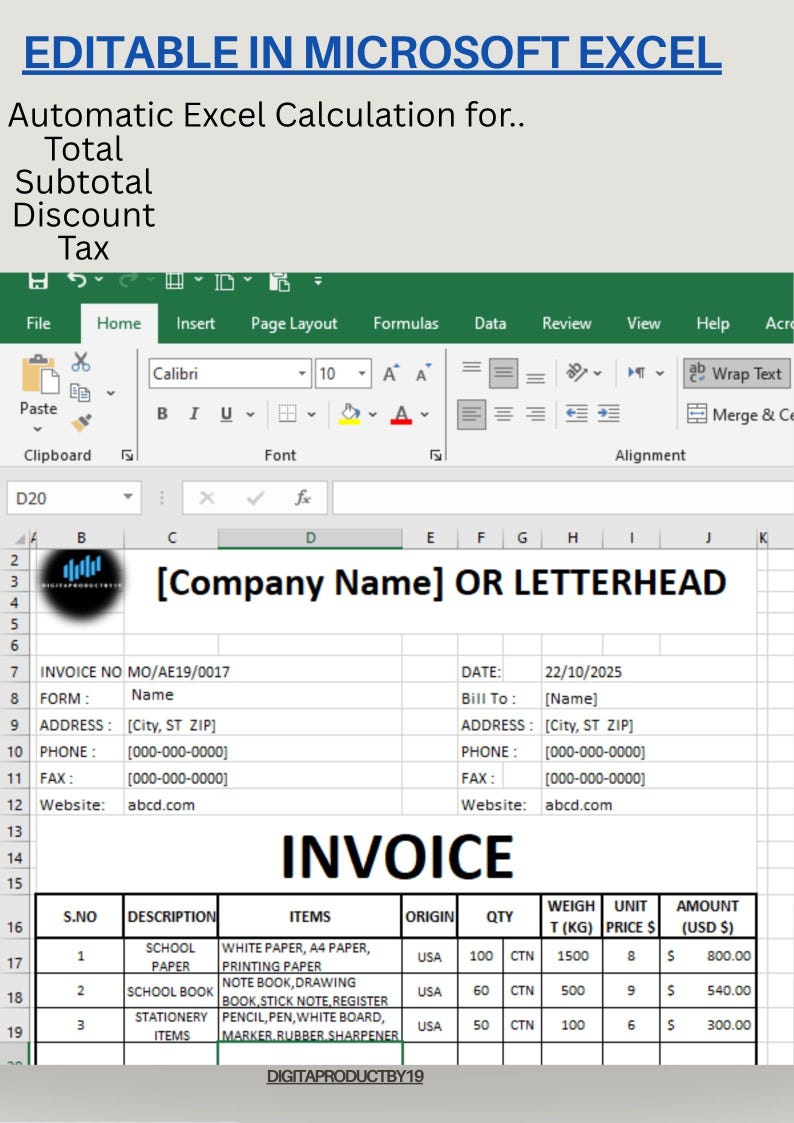This screenshot has height=1123, width=794.
Task: Click the Name Box showing D20
Action: pos(74,498)
